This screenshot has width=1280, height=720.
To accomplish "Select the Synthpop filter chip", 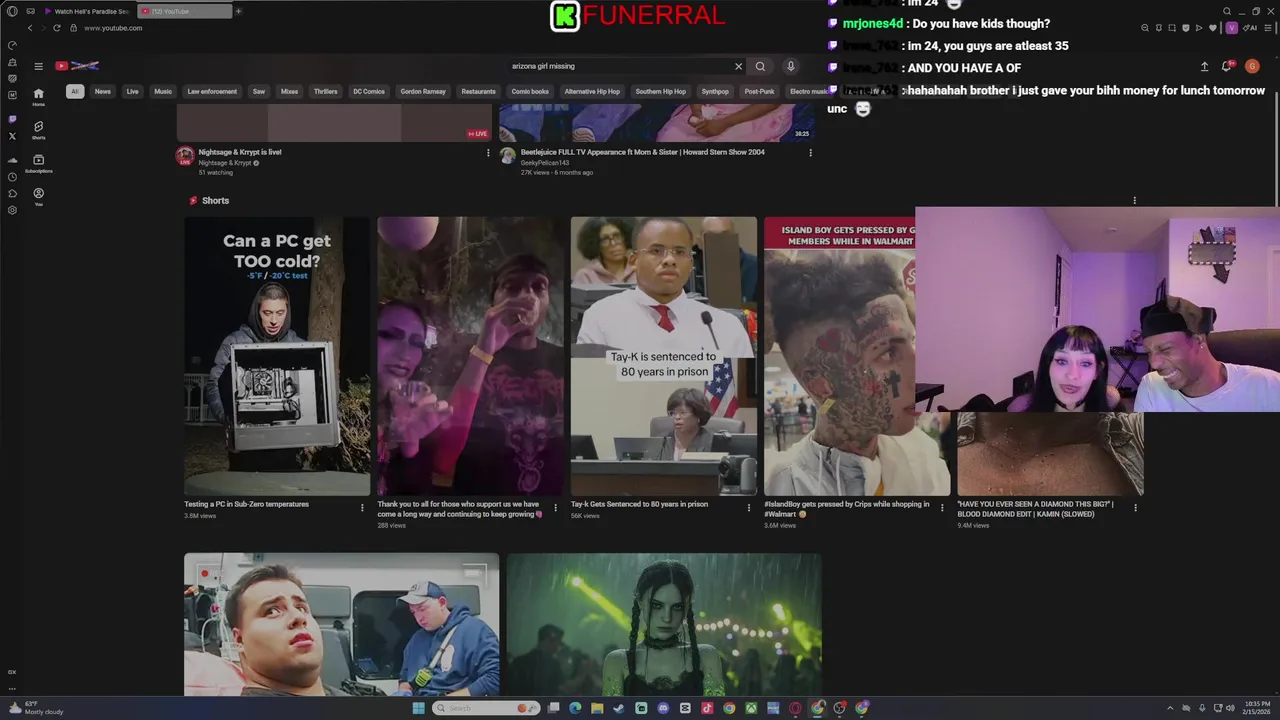I will (x=715, y=91).
